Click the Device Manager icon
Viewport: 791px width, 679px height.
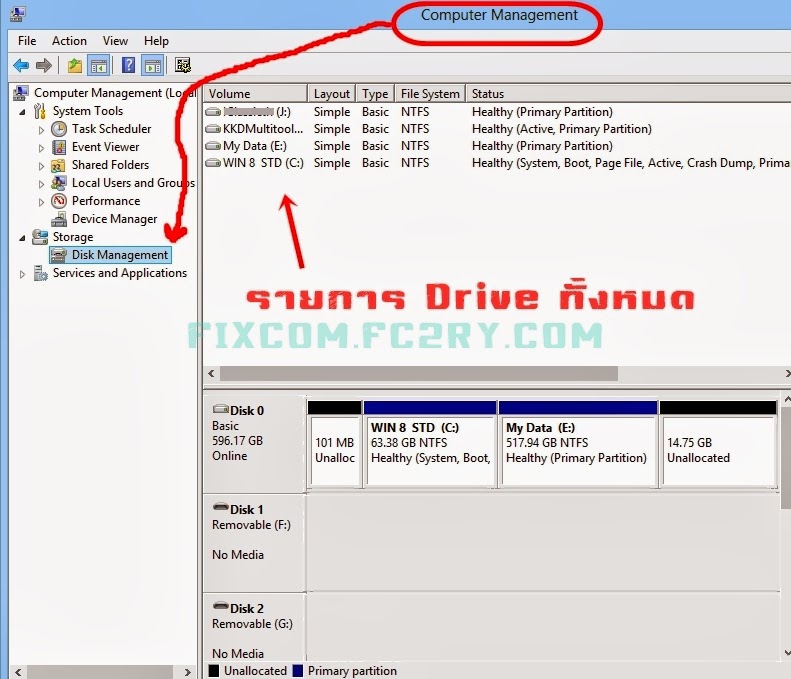59,219
